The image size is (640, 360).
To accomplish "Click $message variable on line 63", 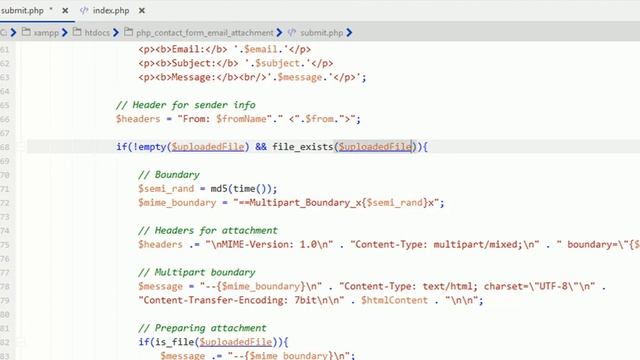I will click(300, 77).
